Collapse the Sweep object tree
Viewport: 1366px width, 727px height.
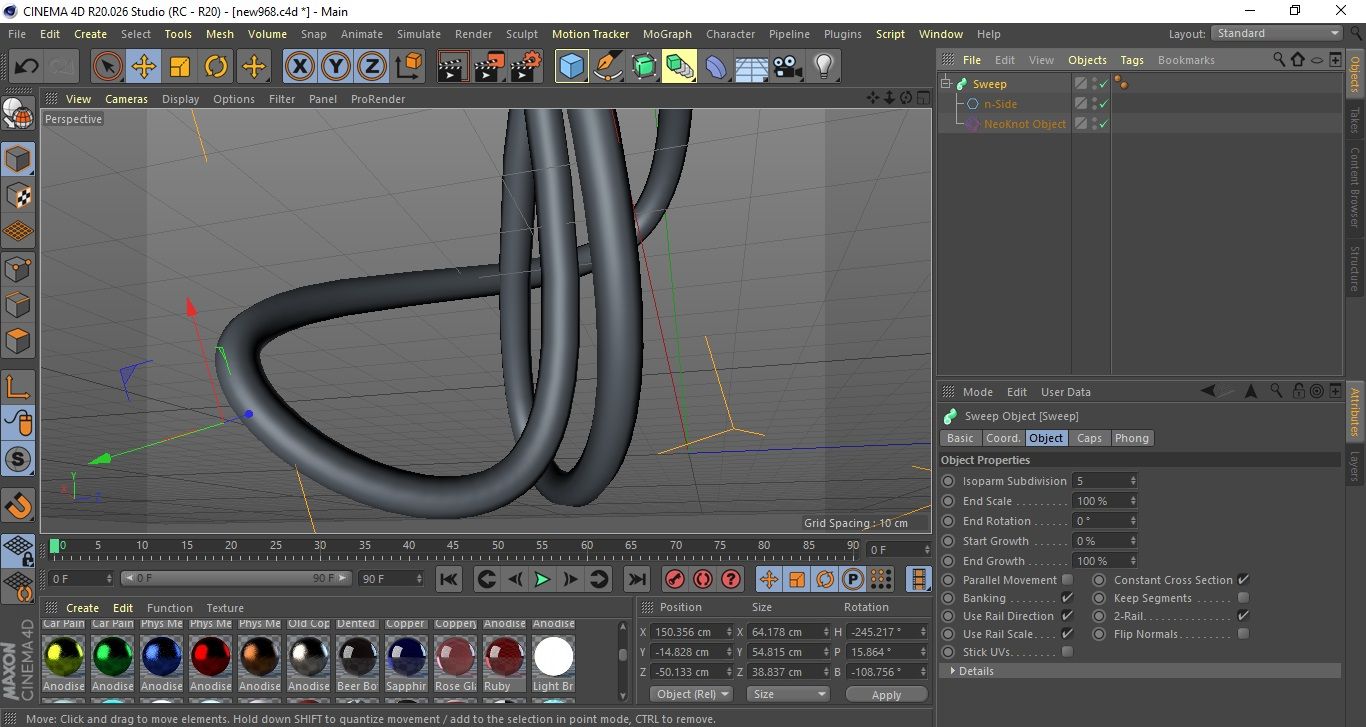(x=946, y=84)
